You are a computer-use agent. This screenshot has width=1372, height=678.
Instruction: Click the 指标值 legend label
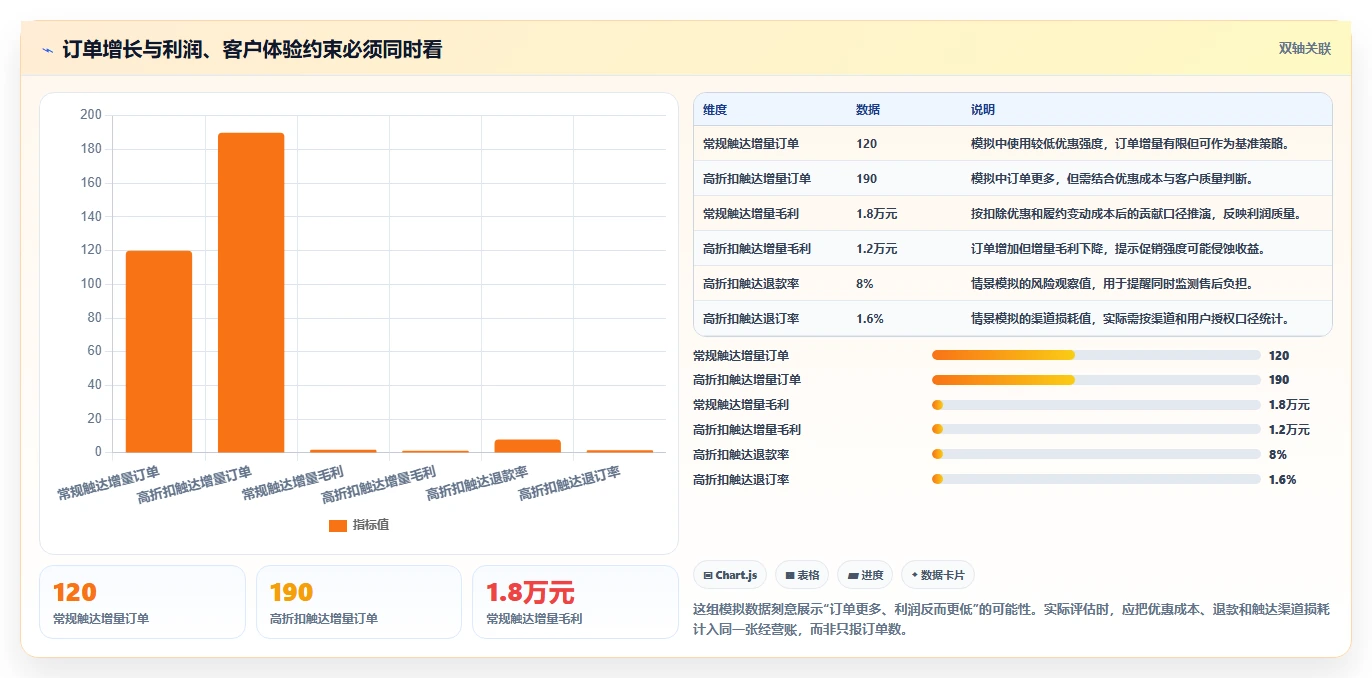point(371,525)
